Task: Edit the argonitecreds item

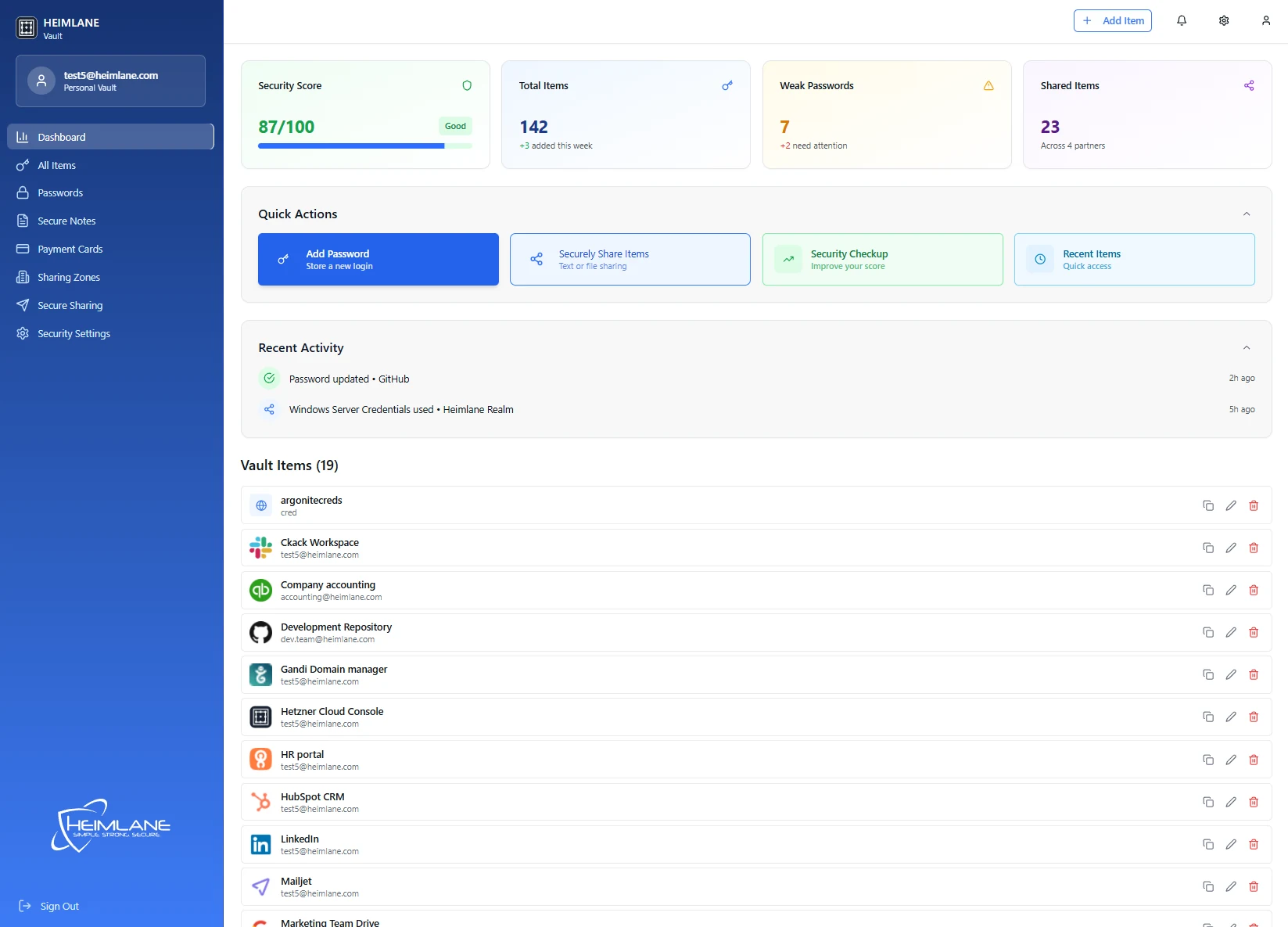Action: click(x=1231, y=505)
